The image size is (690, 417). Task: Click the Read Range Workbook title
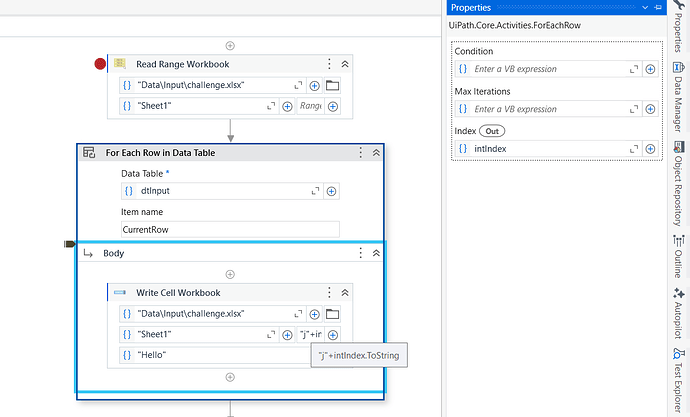point(183,64)
